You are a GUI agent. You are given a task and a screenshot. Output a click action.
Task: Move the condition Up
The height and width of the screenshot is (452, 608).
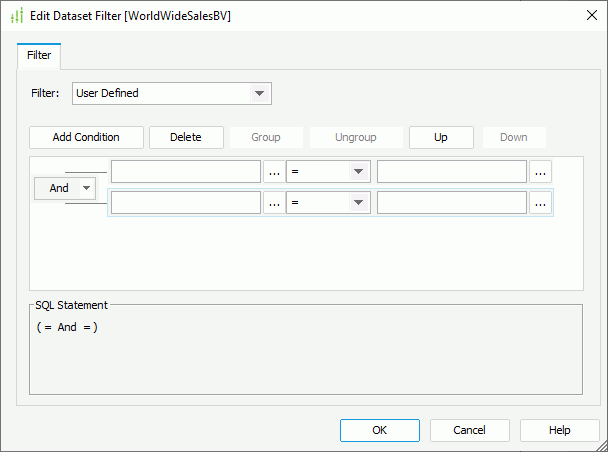pyautogui.click(x=441, y=137)
